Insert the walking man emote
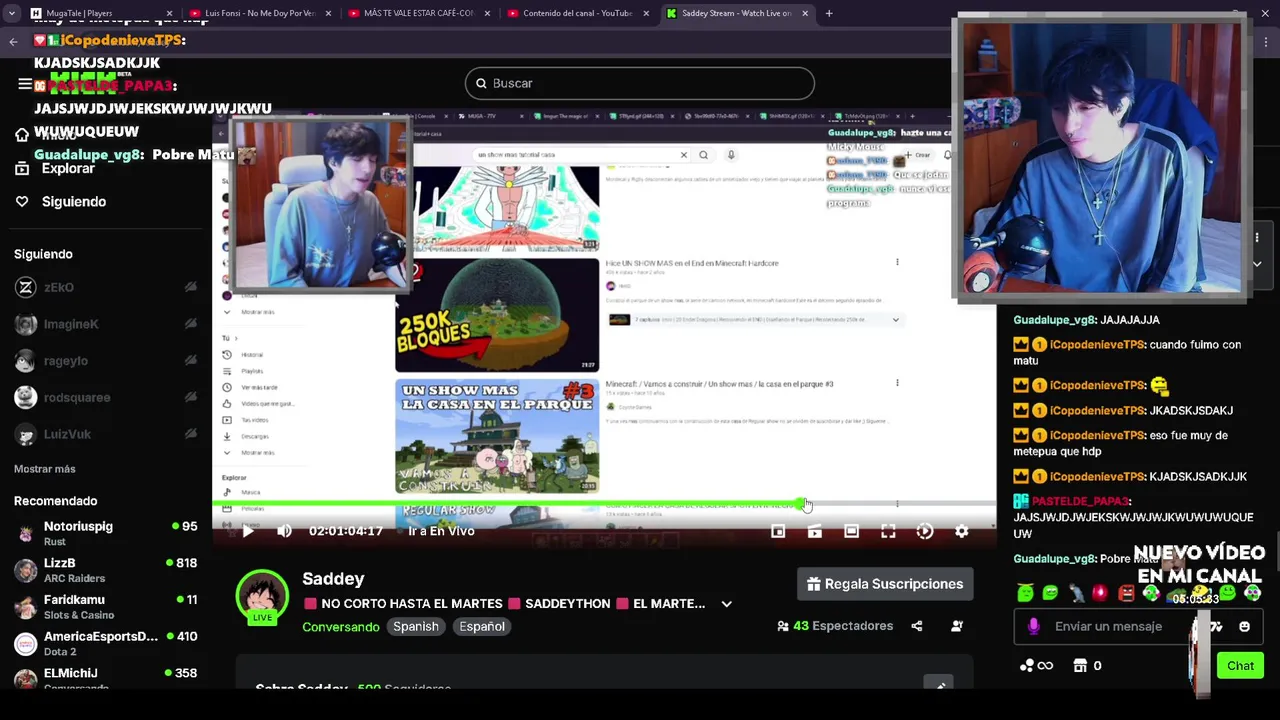Screen dimensions: 1280x720 1076,593
